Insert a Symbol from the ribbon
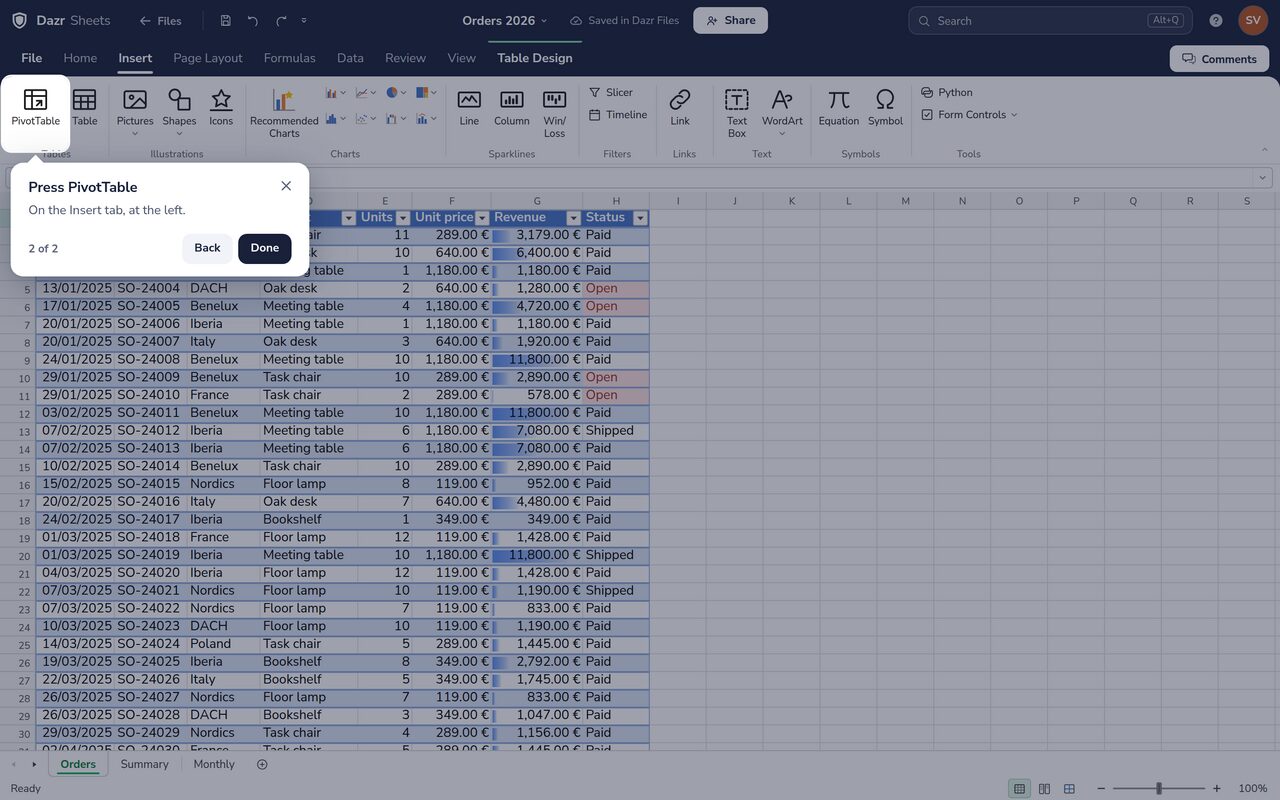 click(x=885, y=109)
